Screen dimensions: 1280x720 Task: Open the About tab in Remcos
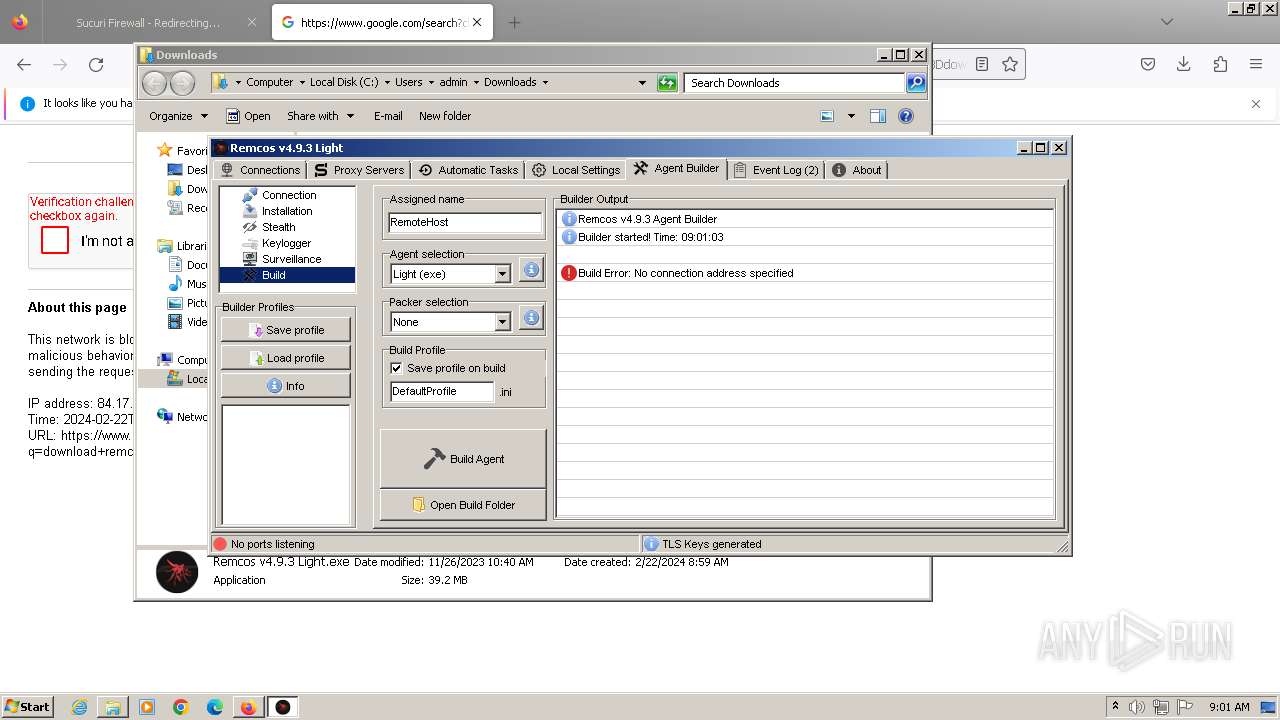point(857,170)
